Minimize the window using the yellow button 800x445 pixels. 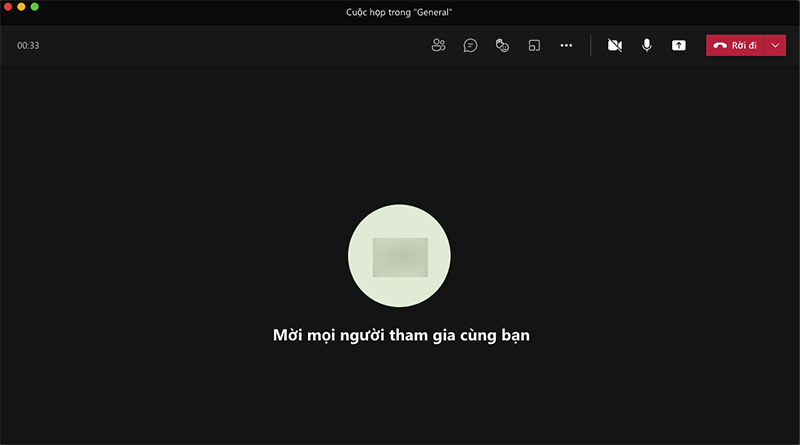[x=21, y=7]
